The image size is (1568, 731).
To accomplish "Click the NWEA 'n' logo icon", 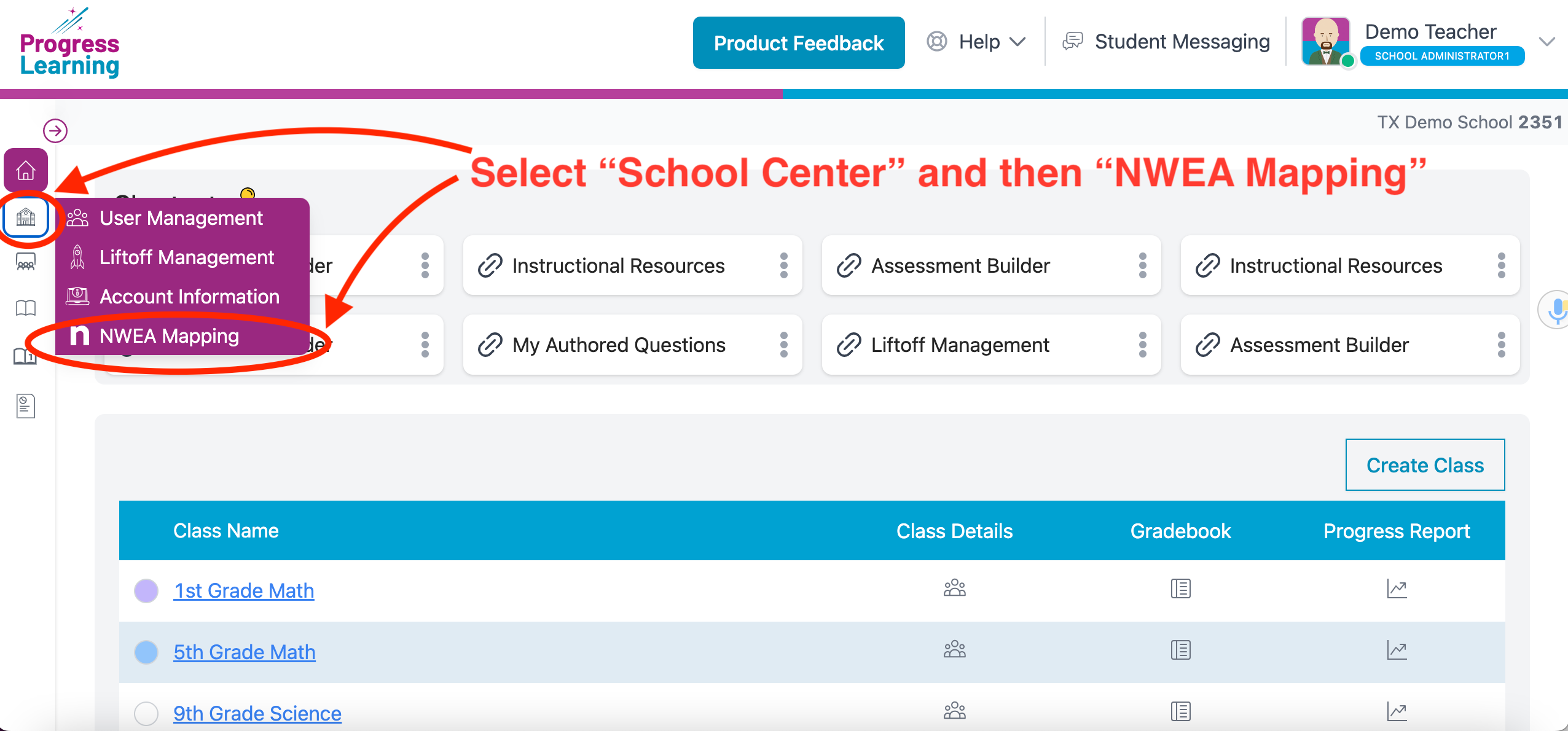I will [x=79, y=335].
